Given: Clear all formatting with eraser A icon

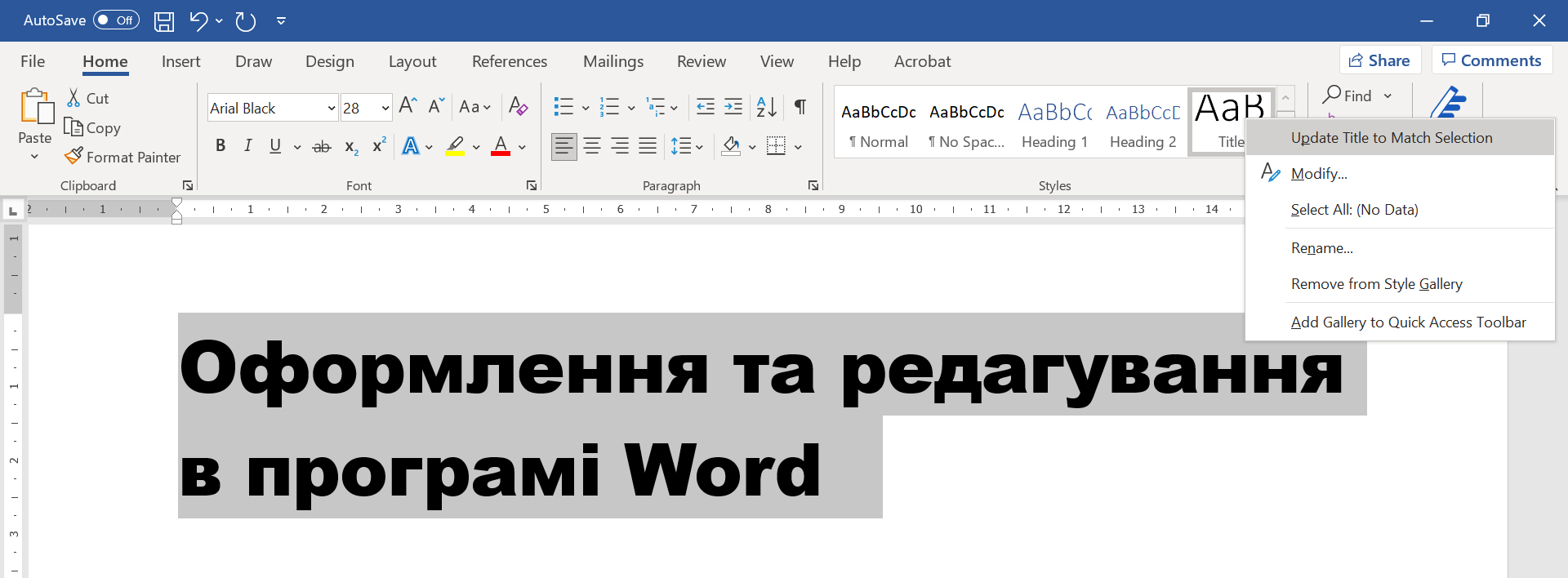Looking at the screenshot, I should click(x=518, y=106).
